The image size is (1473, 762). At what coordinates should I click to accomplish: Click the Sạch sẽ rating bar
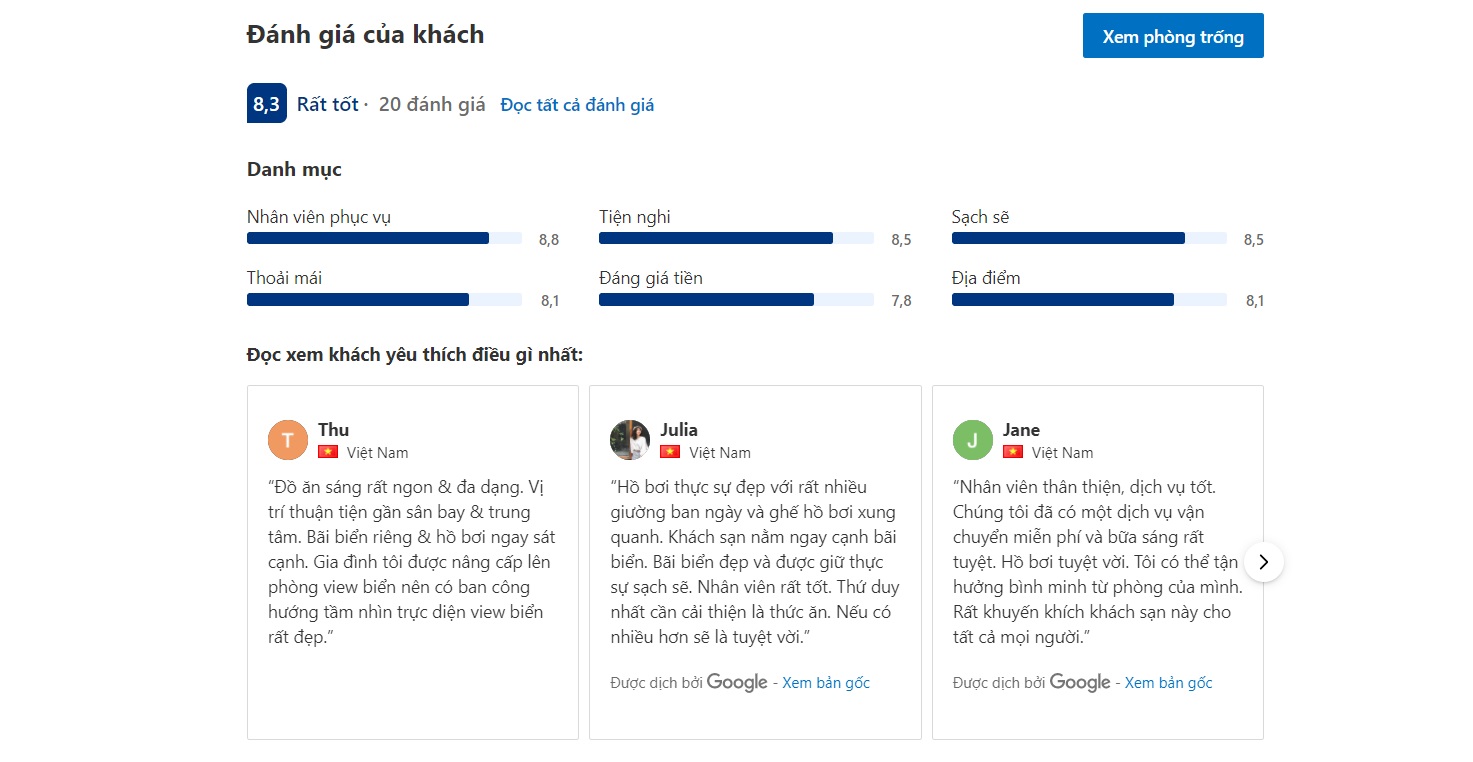coord(1089,238)
